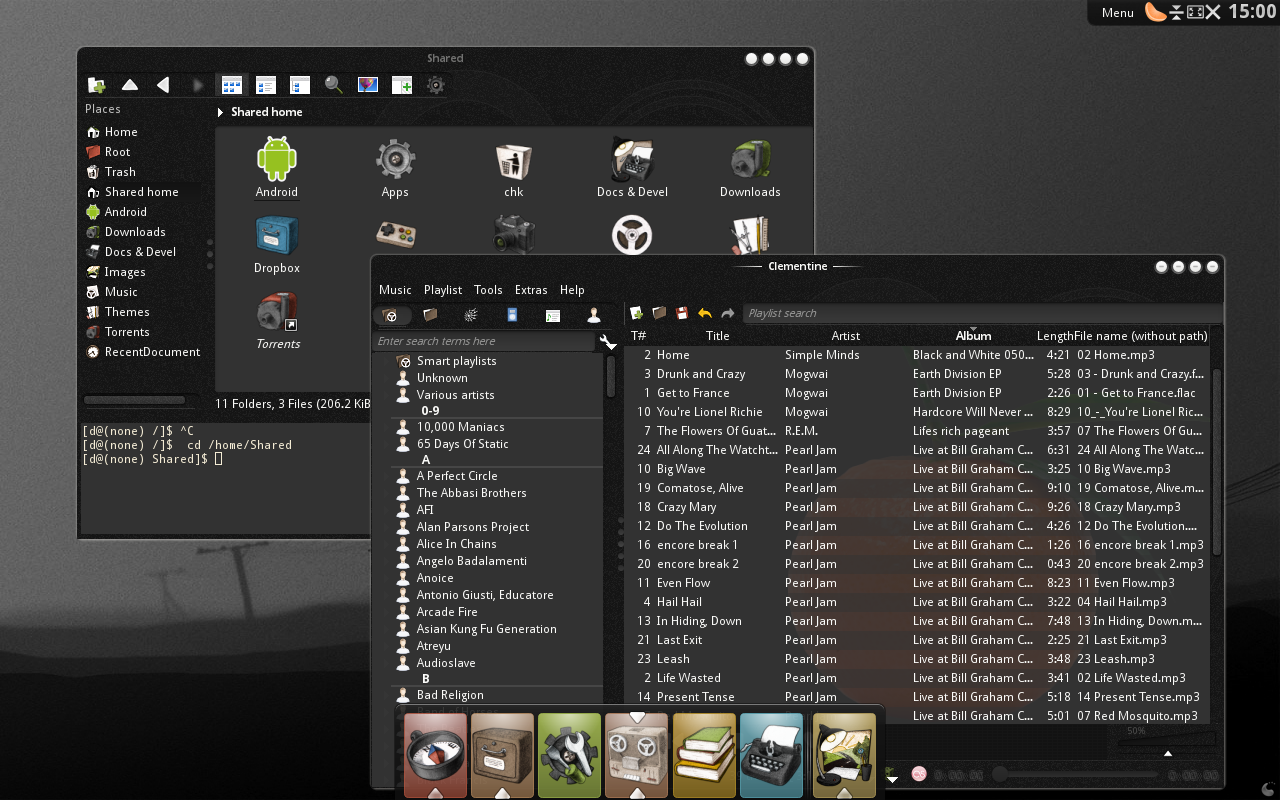This screenshot has height=800, width=1280.
Task: Toggle image preview in file manager toolbar
Action: (x=368, y=85)
